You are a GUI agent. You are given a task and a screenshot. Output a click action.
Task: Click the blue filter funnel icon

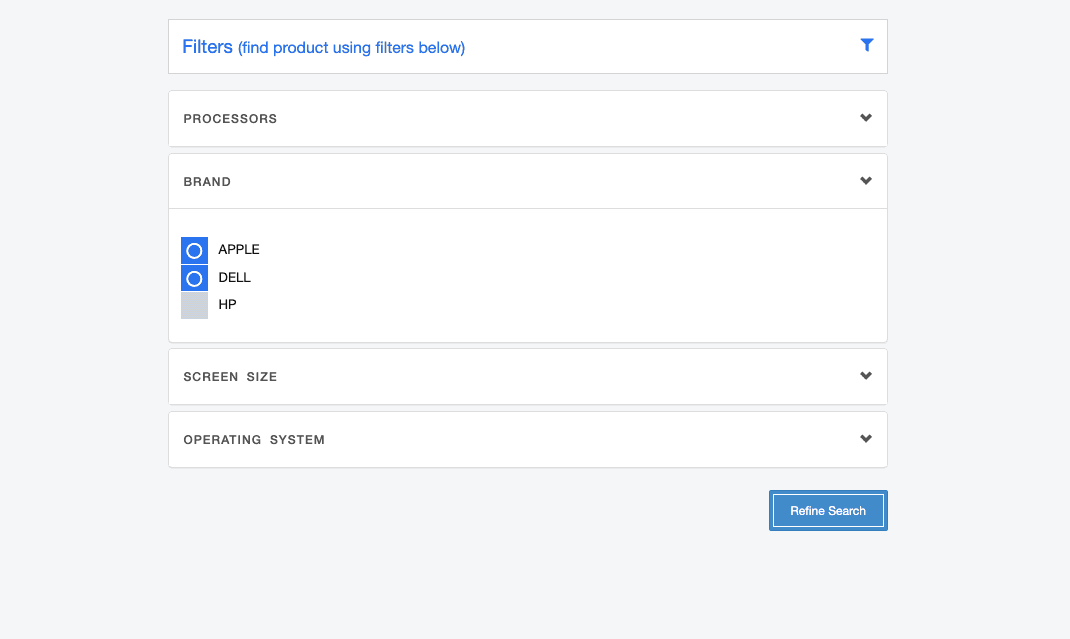point(866,45)
